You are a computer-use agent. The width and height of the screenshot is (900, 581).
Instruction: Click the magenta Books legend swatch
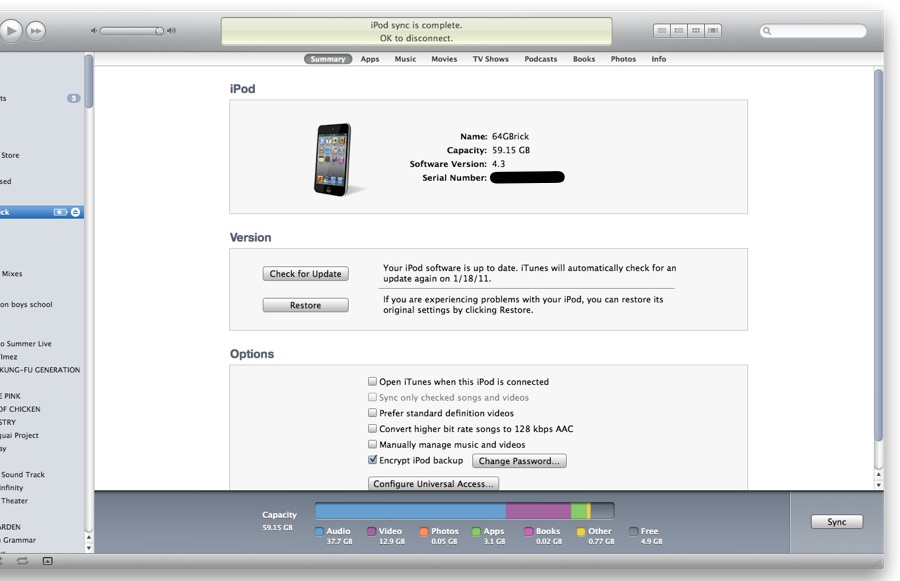[x=529, y=532]
